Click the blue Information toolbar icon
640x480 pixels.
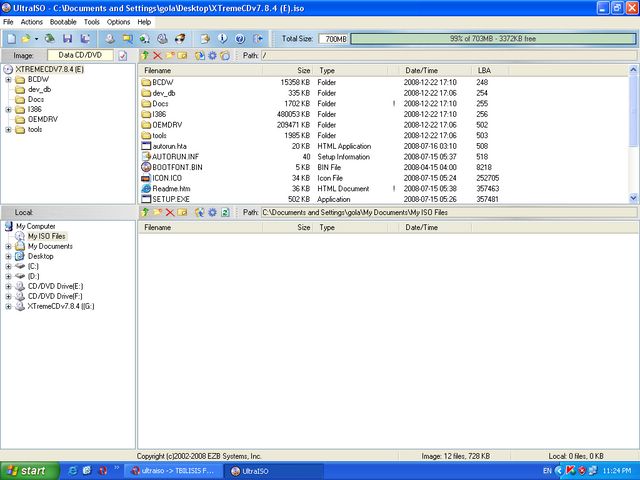[222, 39]
